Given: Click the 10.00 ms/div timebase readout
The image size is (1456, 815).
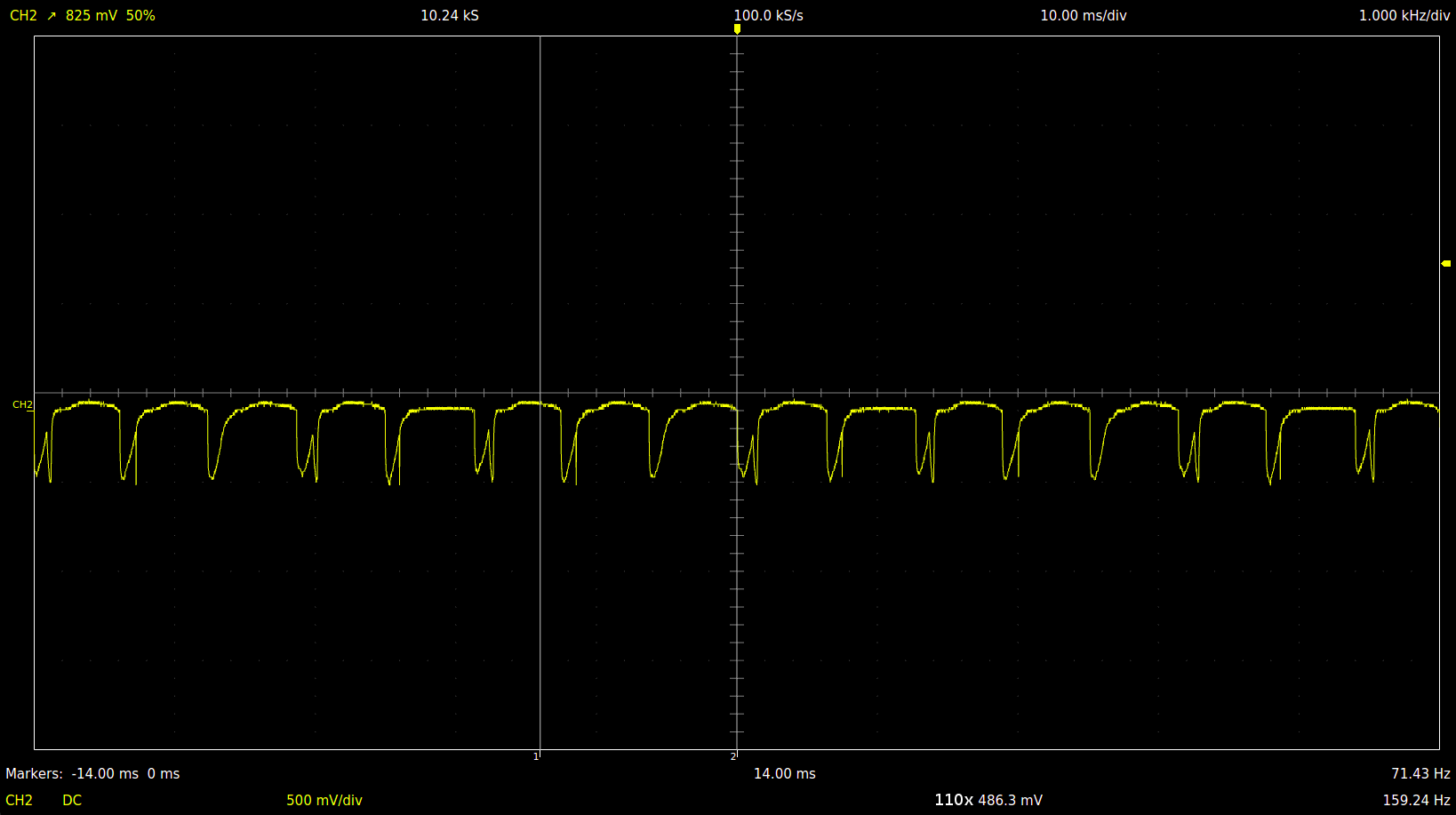Looking at the screenshot, I should (1084, 16).
